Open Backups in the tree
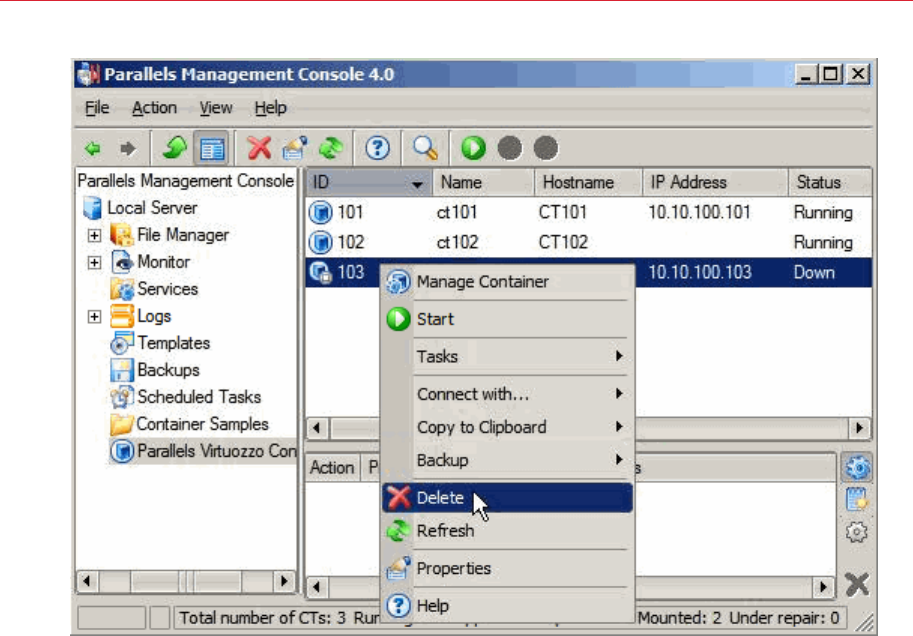Screen dimensions: 913x636 pyautogui.click(x=155, y=370)
